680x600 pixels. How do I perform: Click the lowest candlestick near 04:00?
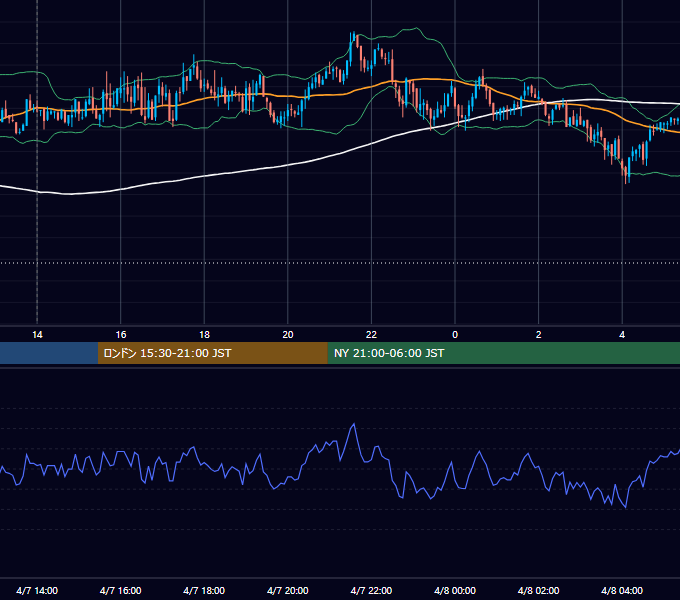(x=626, y=173)
